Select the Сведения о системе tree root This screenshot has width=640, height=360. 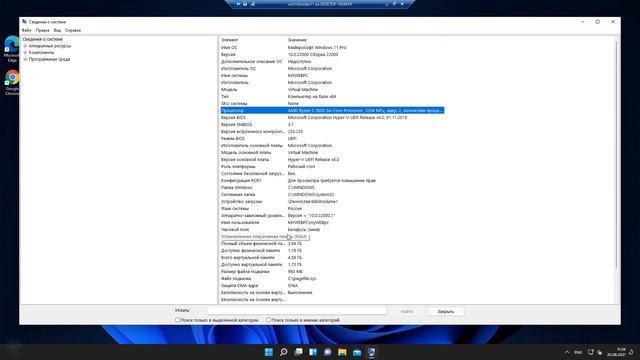42,39
